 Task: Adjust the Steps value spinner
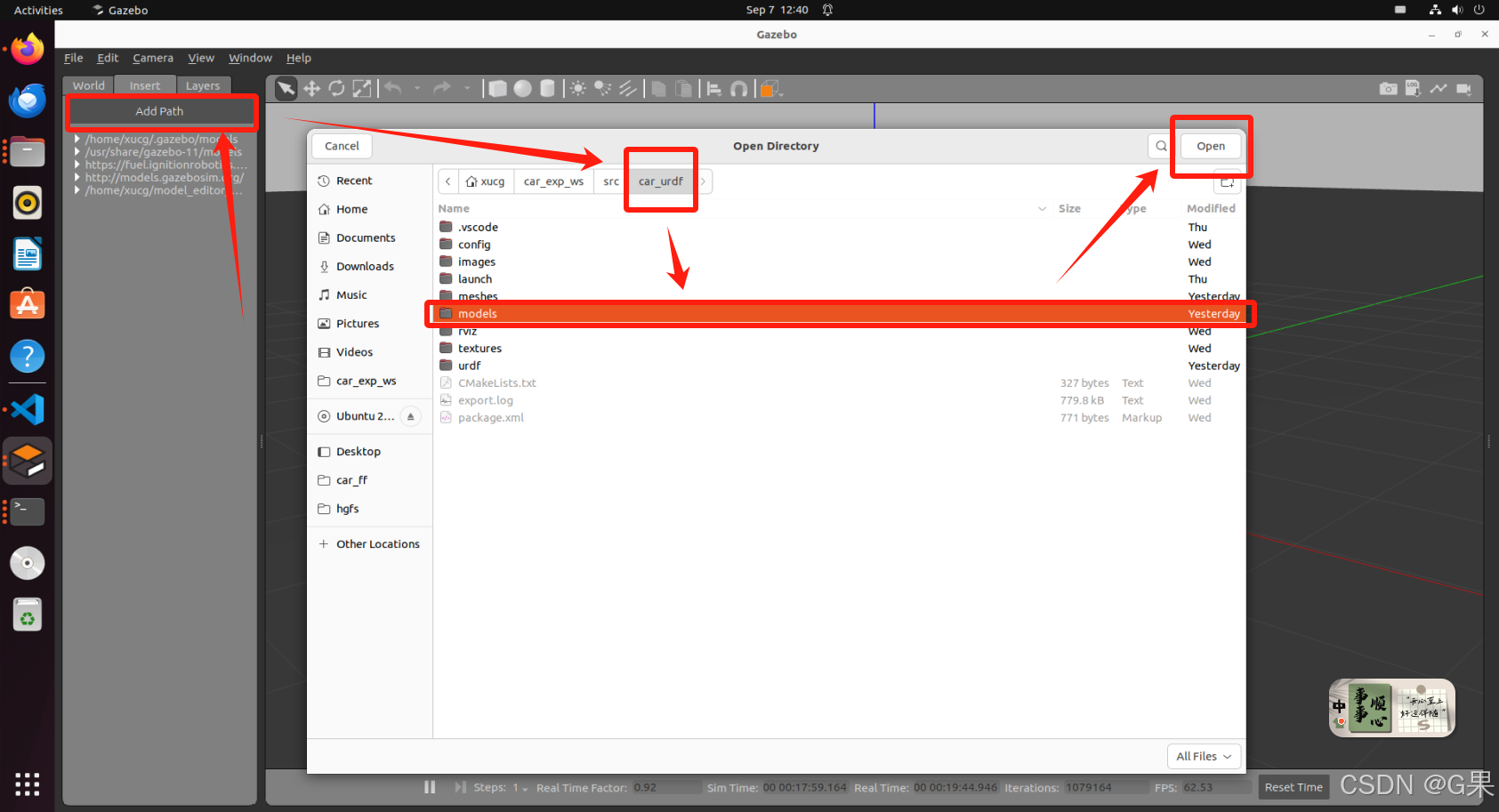tap(520, 788)
